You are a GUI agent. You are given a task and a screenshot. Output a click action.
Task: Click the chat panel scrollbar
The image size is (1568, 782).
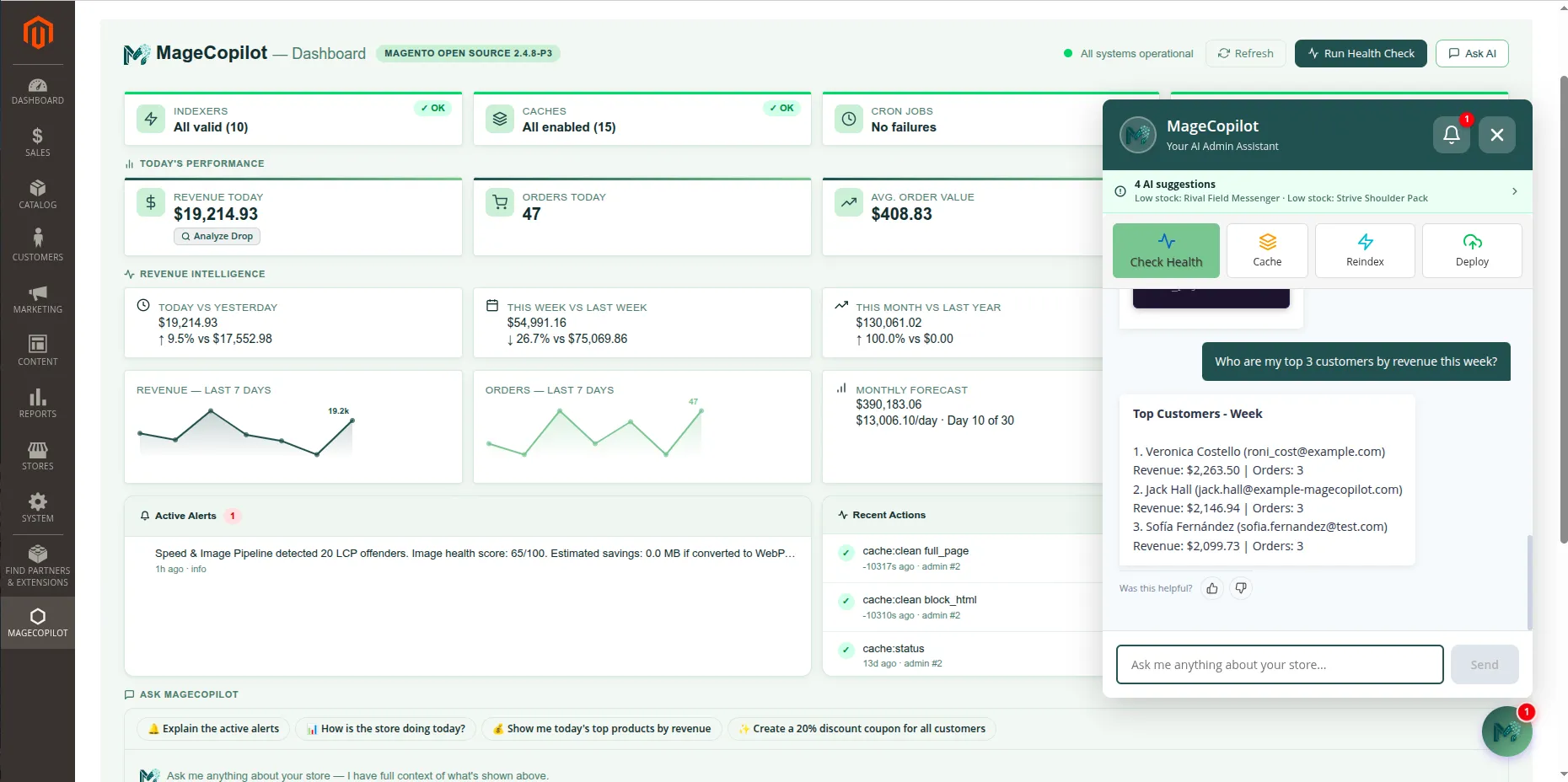click(1529, 581)
